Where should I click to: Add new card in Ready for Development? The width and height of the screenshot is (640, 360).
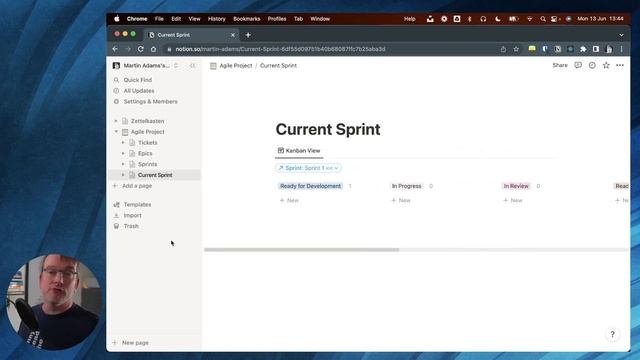click(289, 200)
